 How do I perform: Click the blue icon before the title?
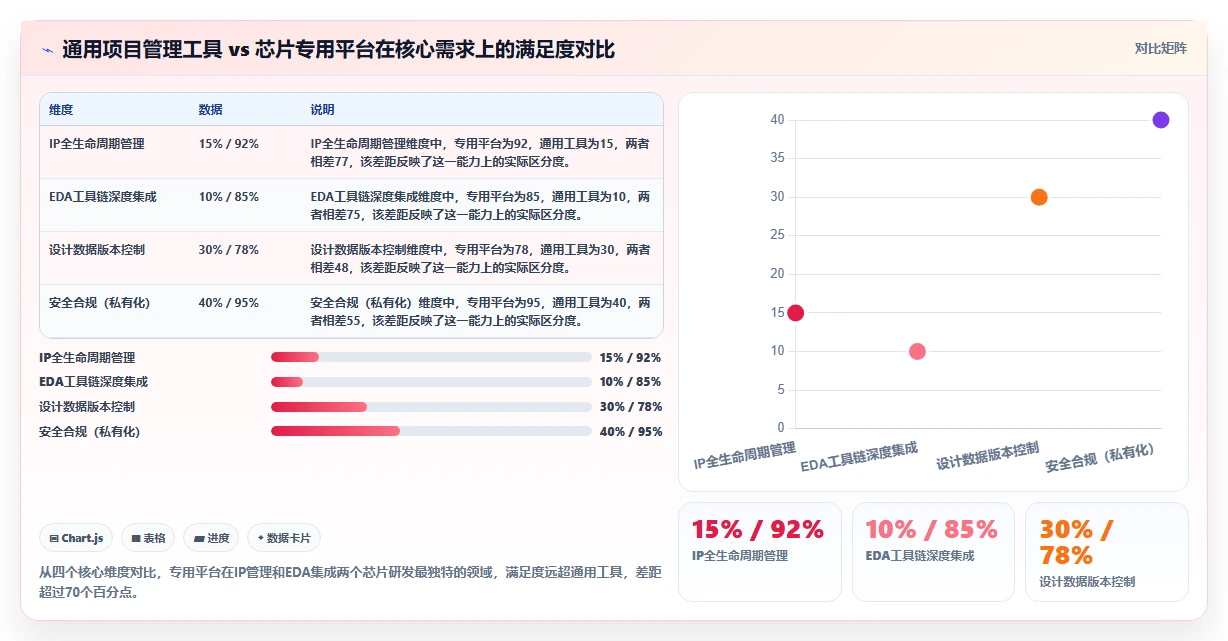pyautogui.click(x=48, y=50)
